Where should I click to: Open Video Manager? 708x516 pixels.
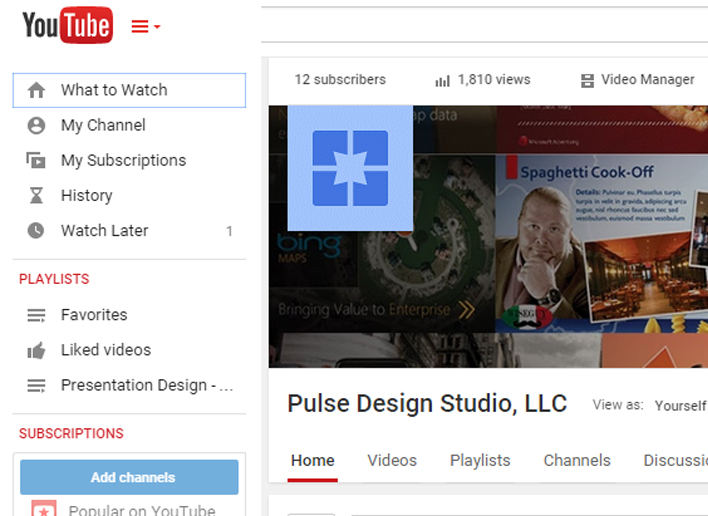pos(647,79)
